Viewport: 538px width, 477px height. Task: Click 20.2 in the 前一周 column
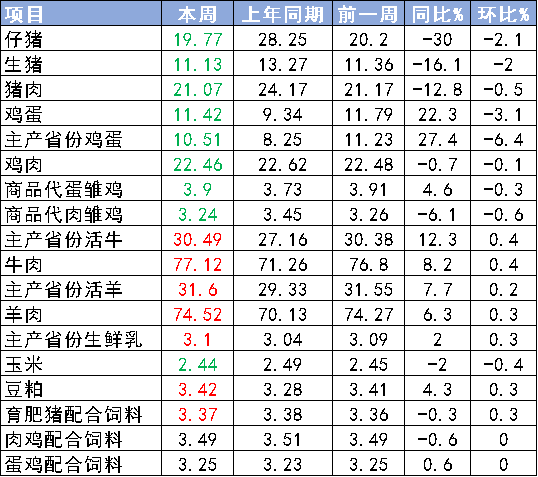(369, 40)
